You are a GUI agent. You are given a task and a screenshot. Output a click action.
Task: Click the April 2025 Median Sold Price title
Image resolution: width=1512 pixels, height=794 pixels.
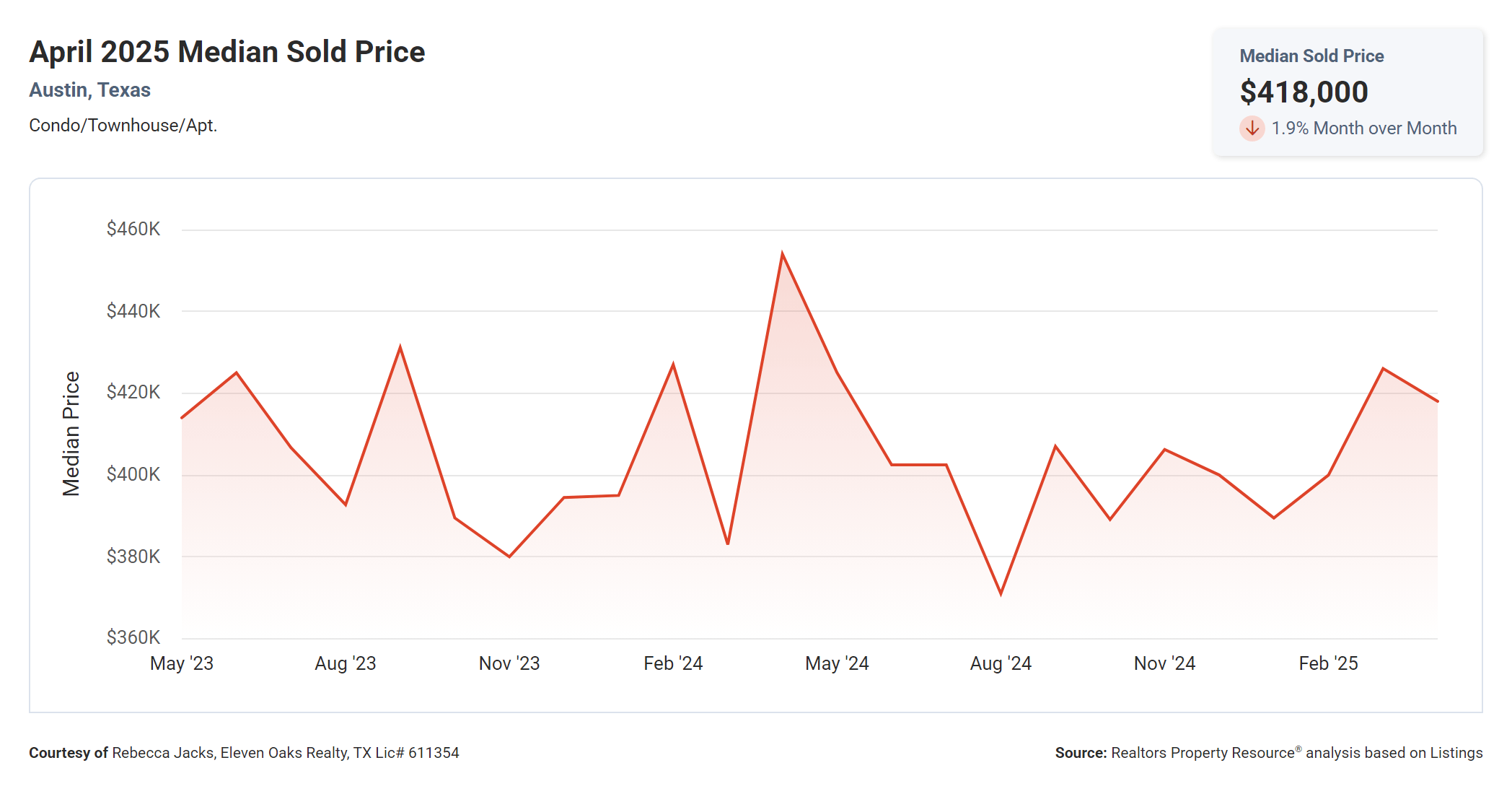point(227,52)
